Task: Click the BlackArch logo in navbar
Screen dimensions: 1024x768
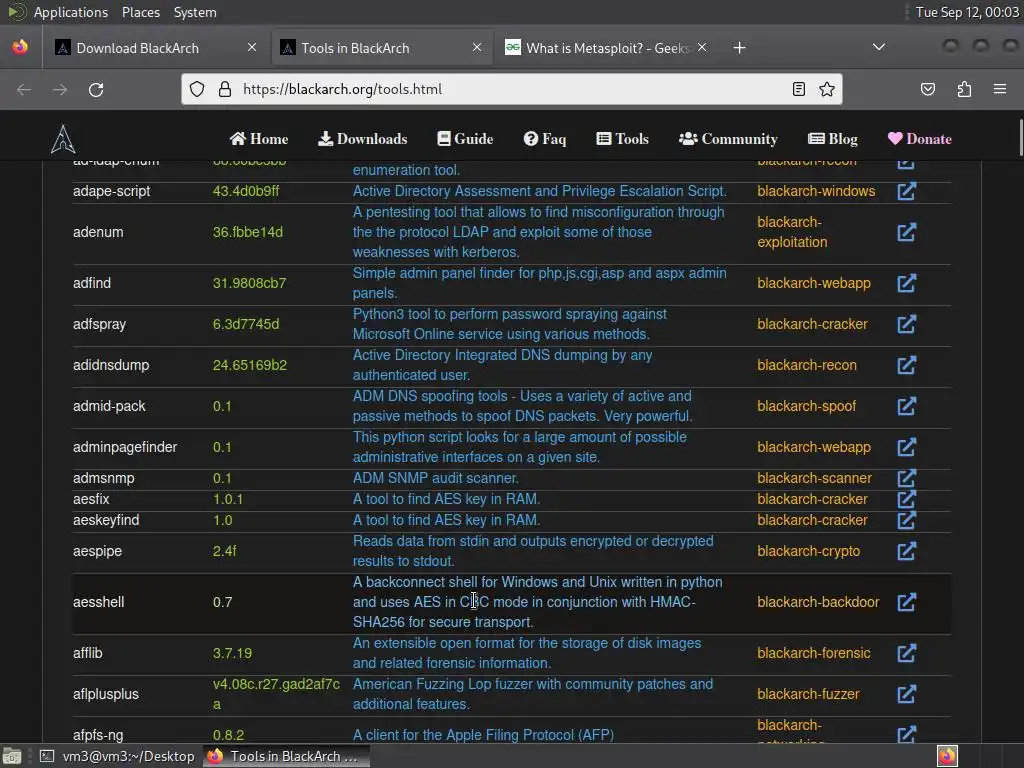Action: (x=63, y=138)
